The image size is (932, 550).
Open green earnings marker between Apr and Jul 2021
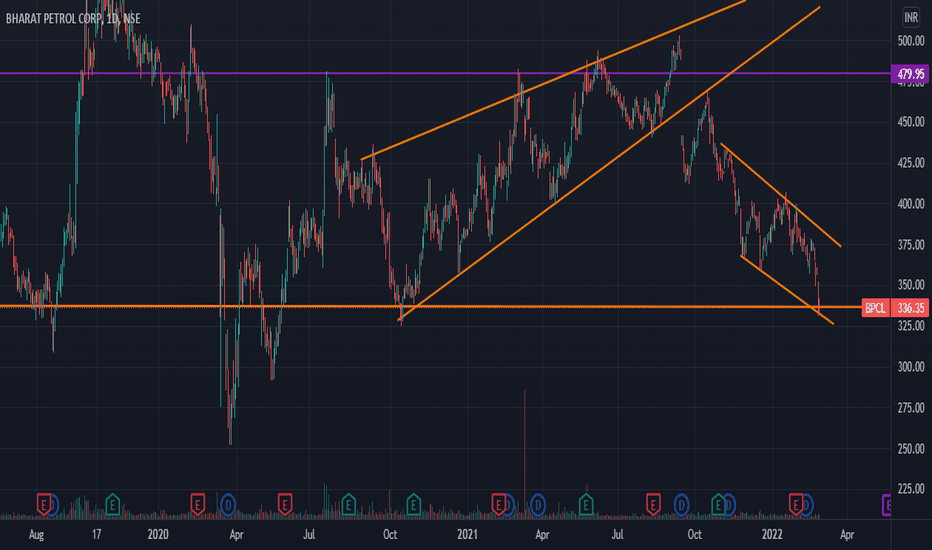pos(585,505)
